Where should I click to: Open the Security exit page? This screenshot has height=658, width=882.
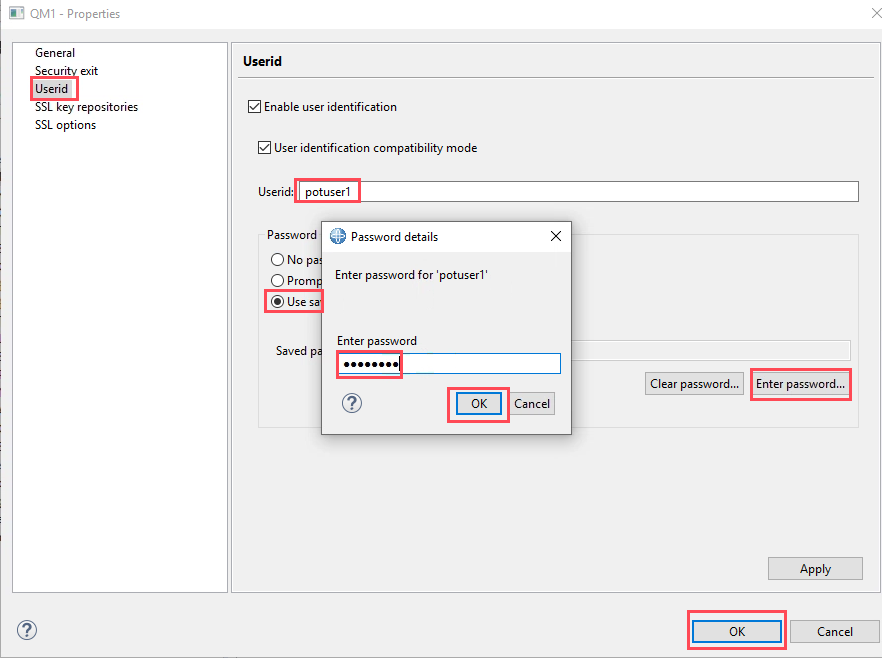point(66,71)
